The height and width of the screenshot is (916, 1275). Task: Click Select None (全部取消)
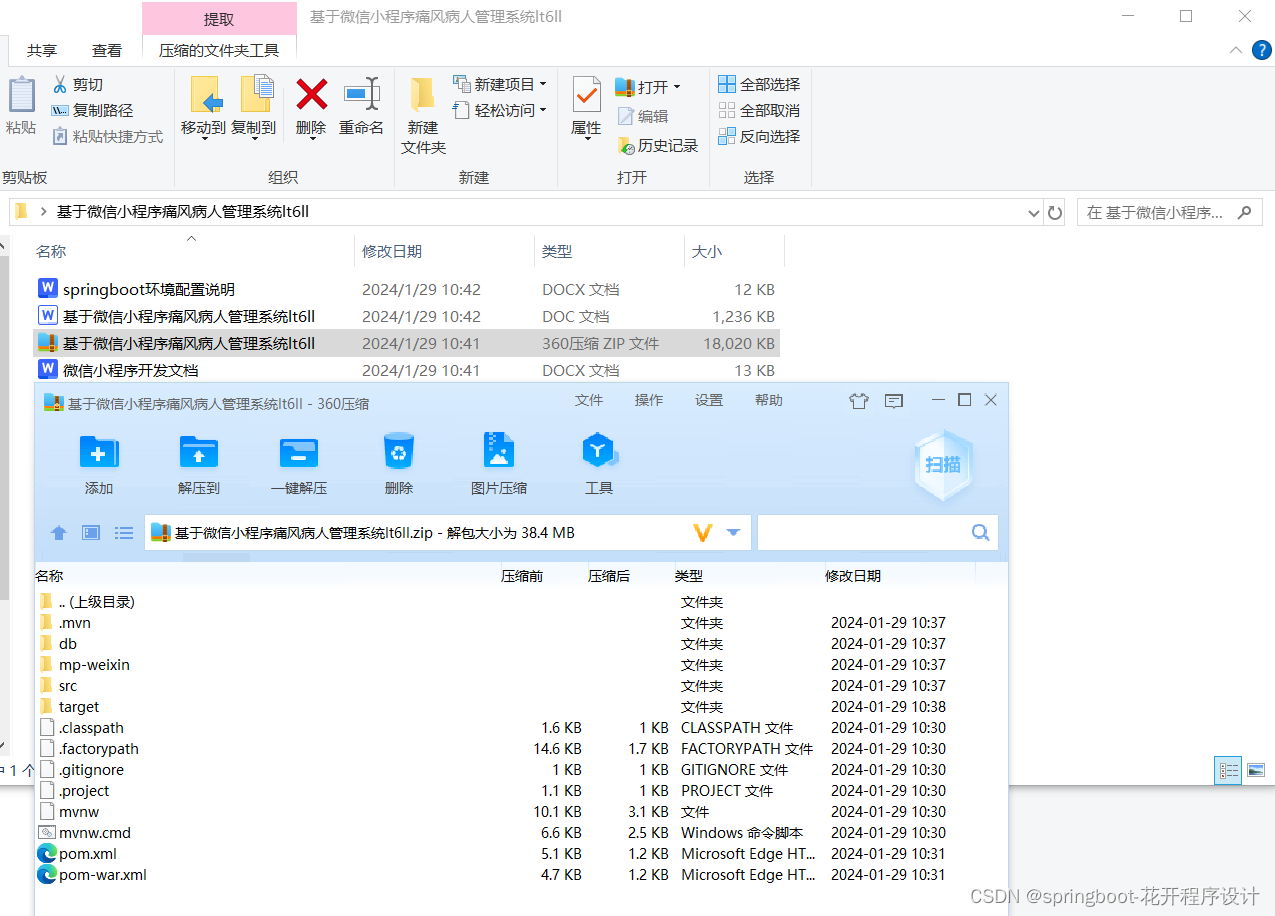759,110
